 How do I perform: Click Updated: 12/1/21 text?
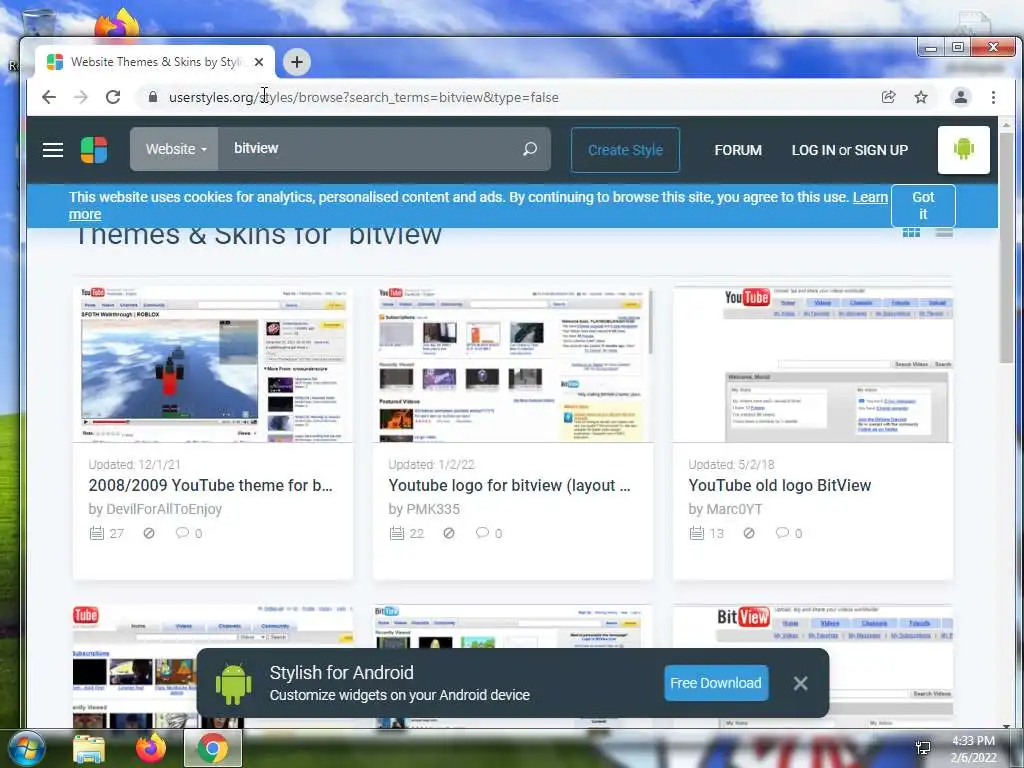(x=135, y=464)
